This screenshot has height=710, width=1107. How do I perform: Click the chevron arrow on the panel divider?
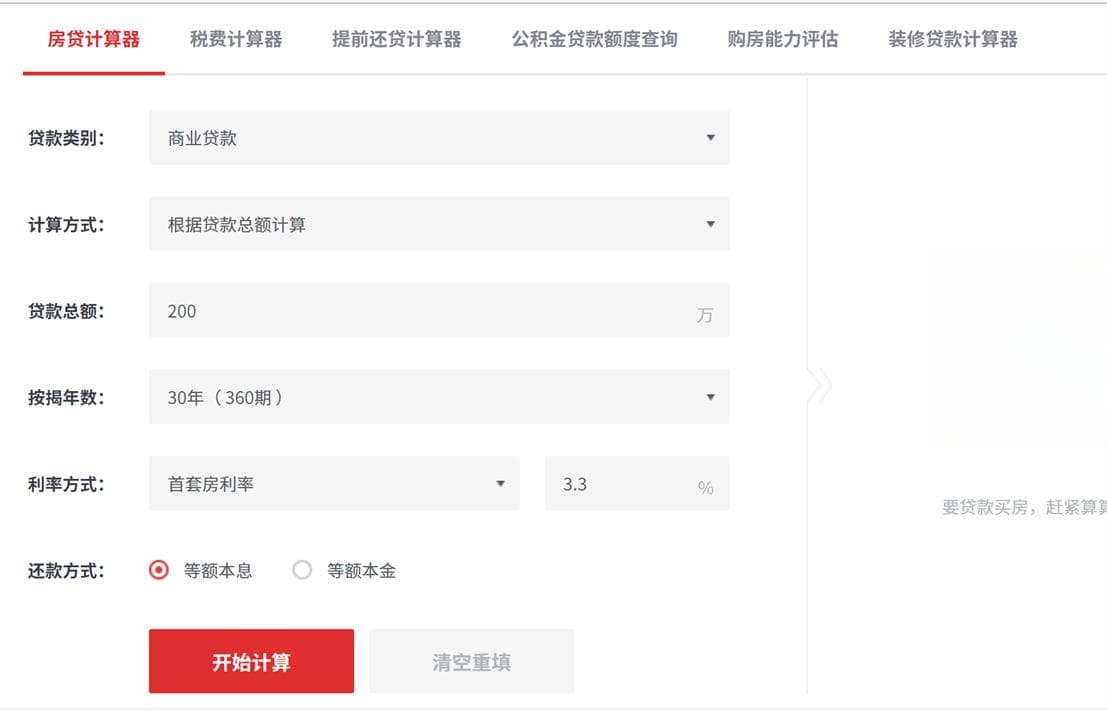pyautogui.click(x=820, y=385)
